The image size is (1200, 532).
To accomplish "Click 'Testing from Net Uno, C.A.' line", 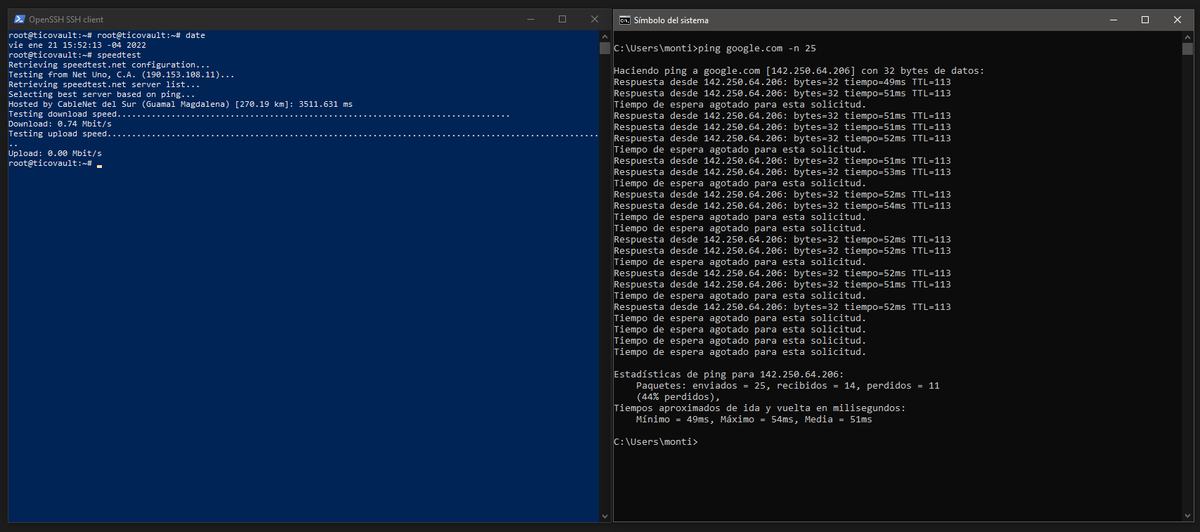I will point(122,74).
